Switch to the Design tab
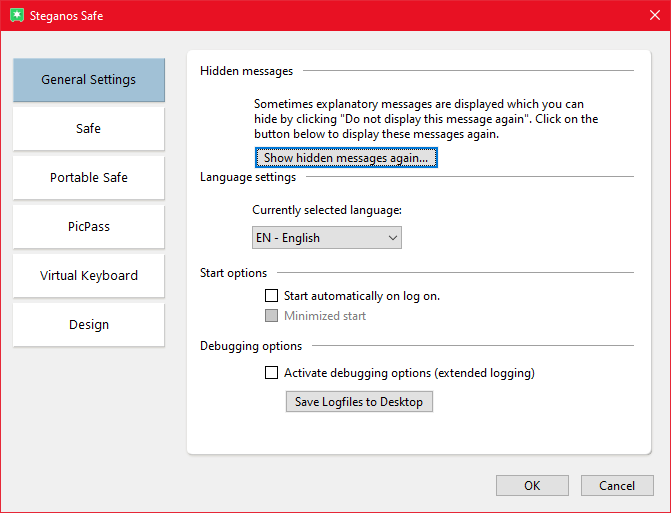The width and height of the screenshot is (671, 513). pos(89,325)
